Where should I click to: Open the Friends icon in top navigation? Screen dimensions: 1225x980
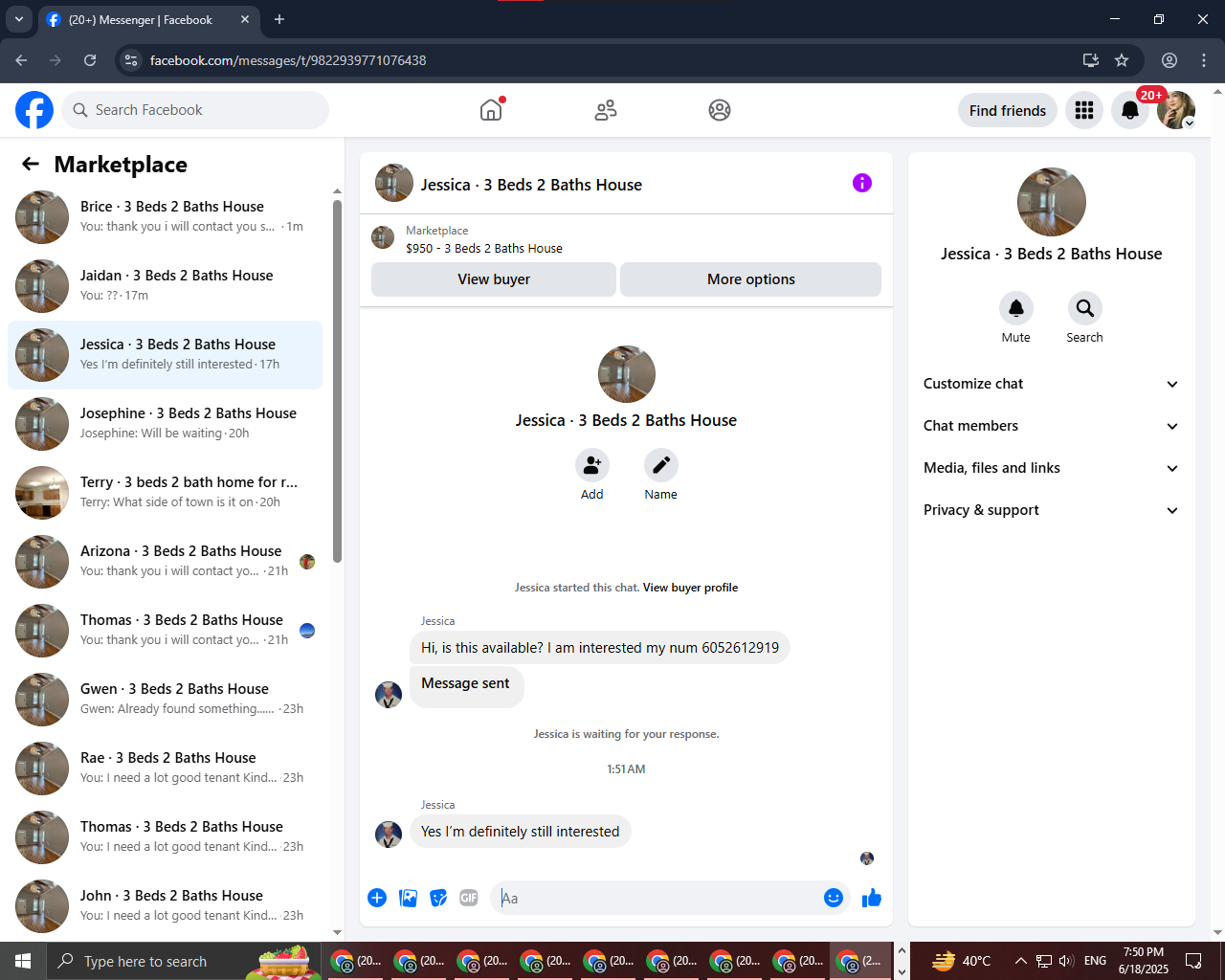tap(606, 110)
